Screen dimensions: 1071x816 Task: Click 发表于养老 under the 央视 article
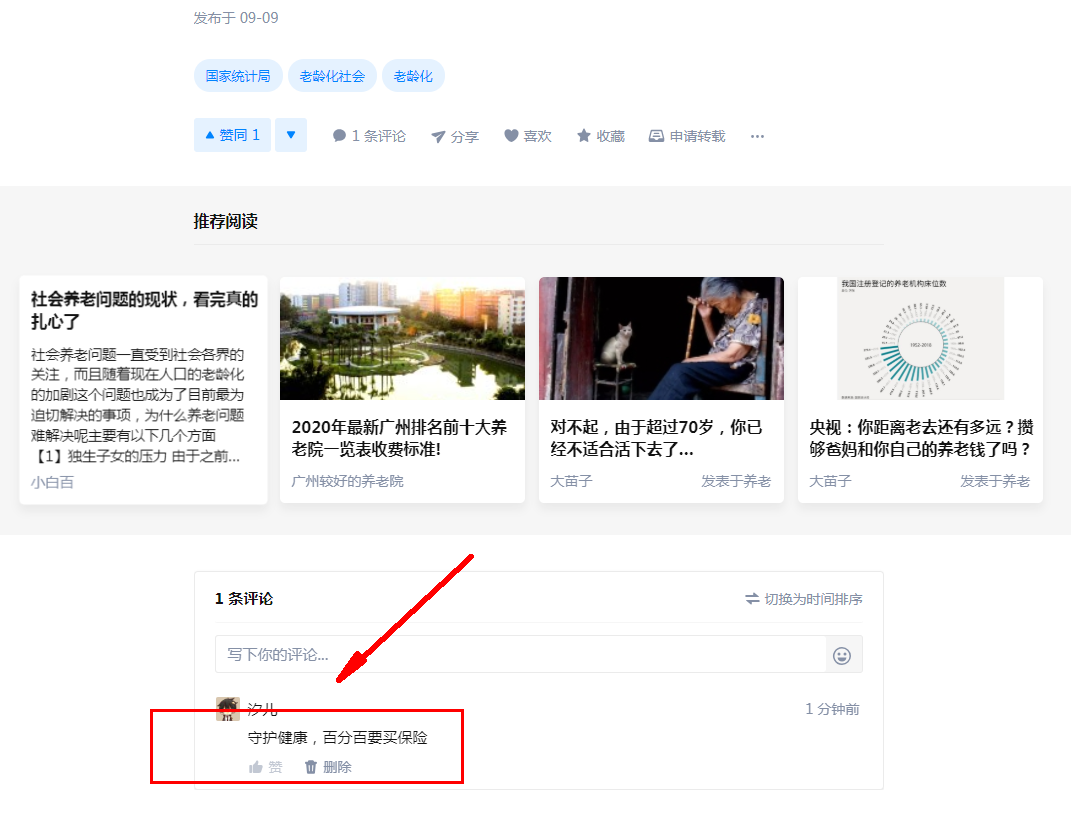(x=994, y=481)
